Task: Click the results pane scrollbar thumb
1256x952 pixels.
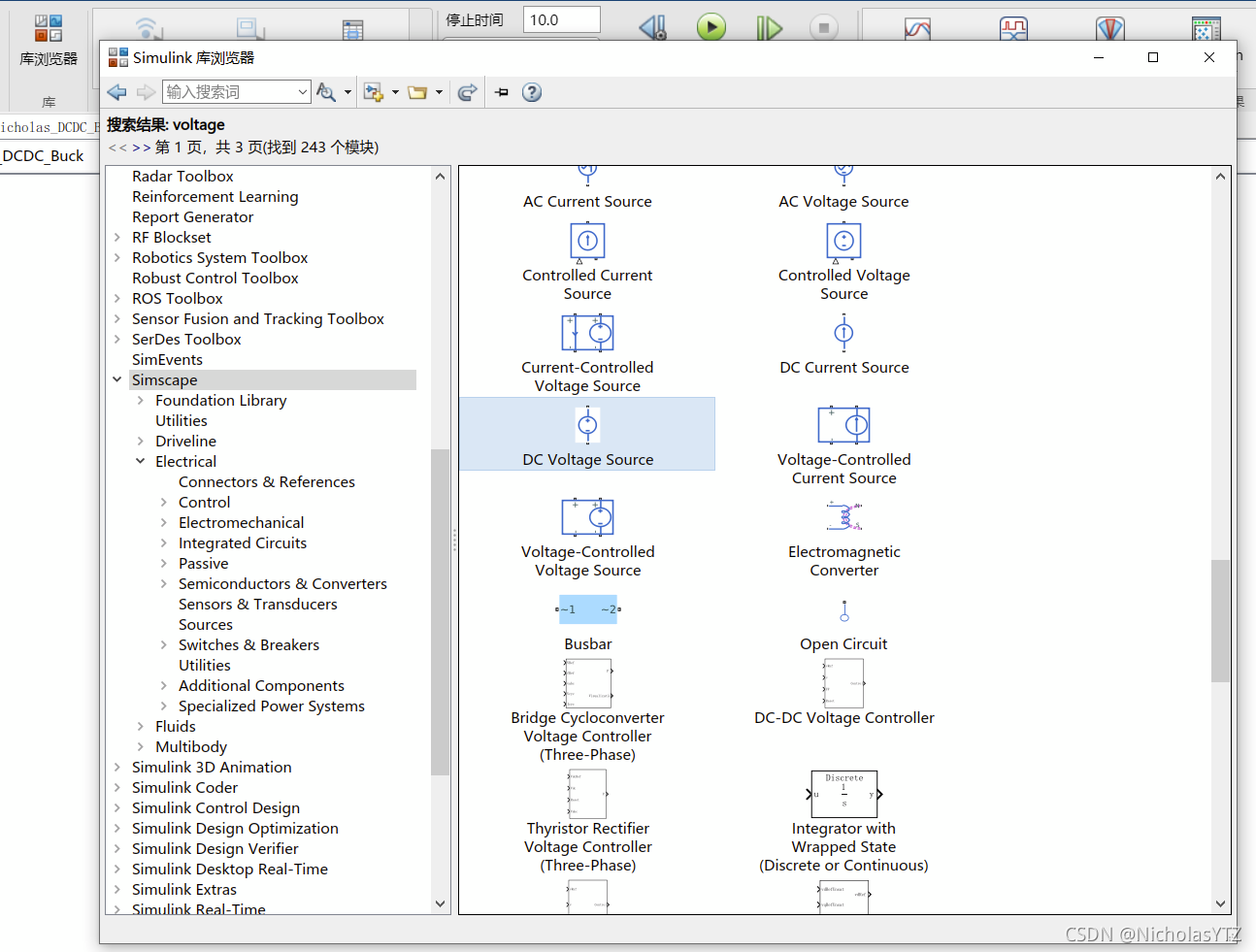Action: point(1220,621)
